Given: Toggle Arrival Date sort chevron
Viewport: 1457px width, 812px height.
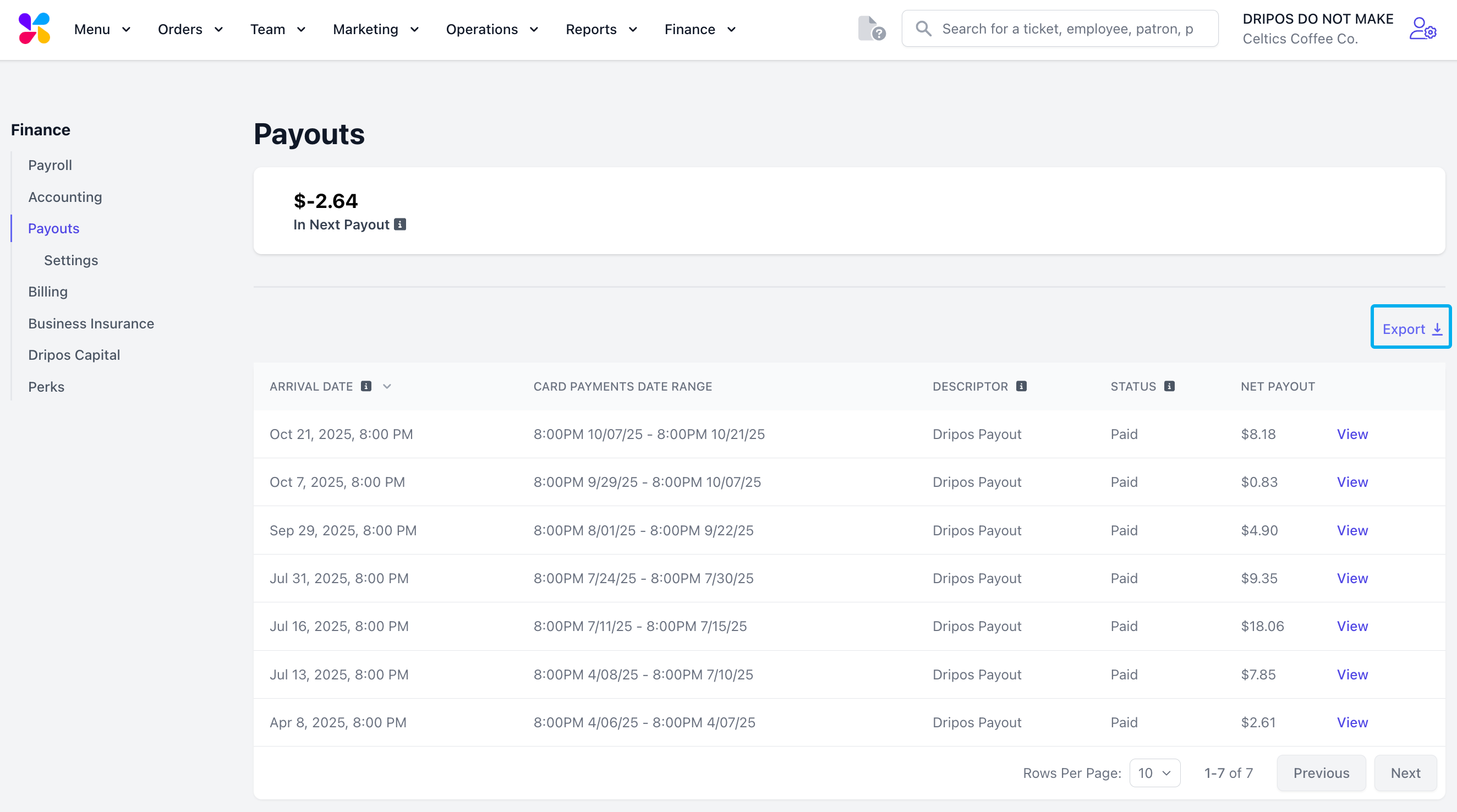Looking at the screenshot, I should 387,386.
